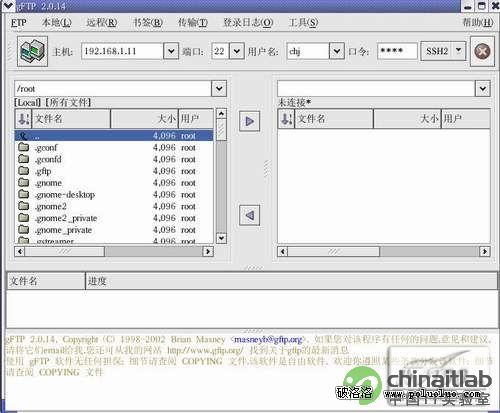Open the window menu icon in title bar
The width and height of the screenshot is (500, 413).
coord(7,6)
